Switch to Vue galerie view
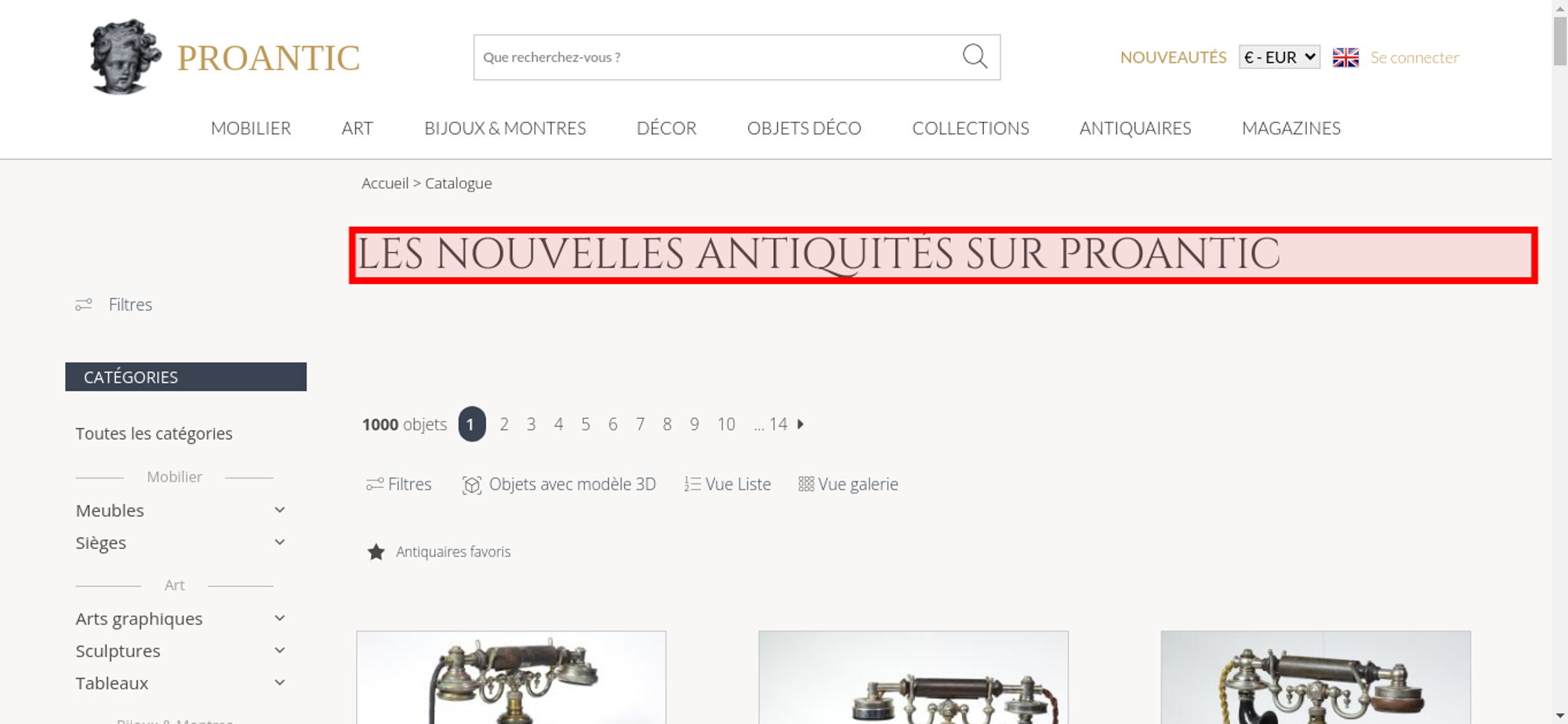The height and width of the screenshot is (724, 1568). coord(848,485)
